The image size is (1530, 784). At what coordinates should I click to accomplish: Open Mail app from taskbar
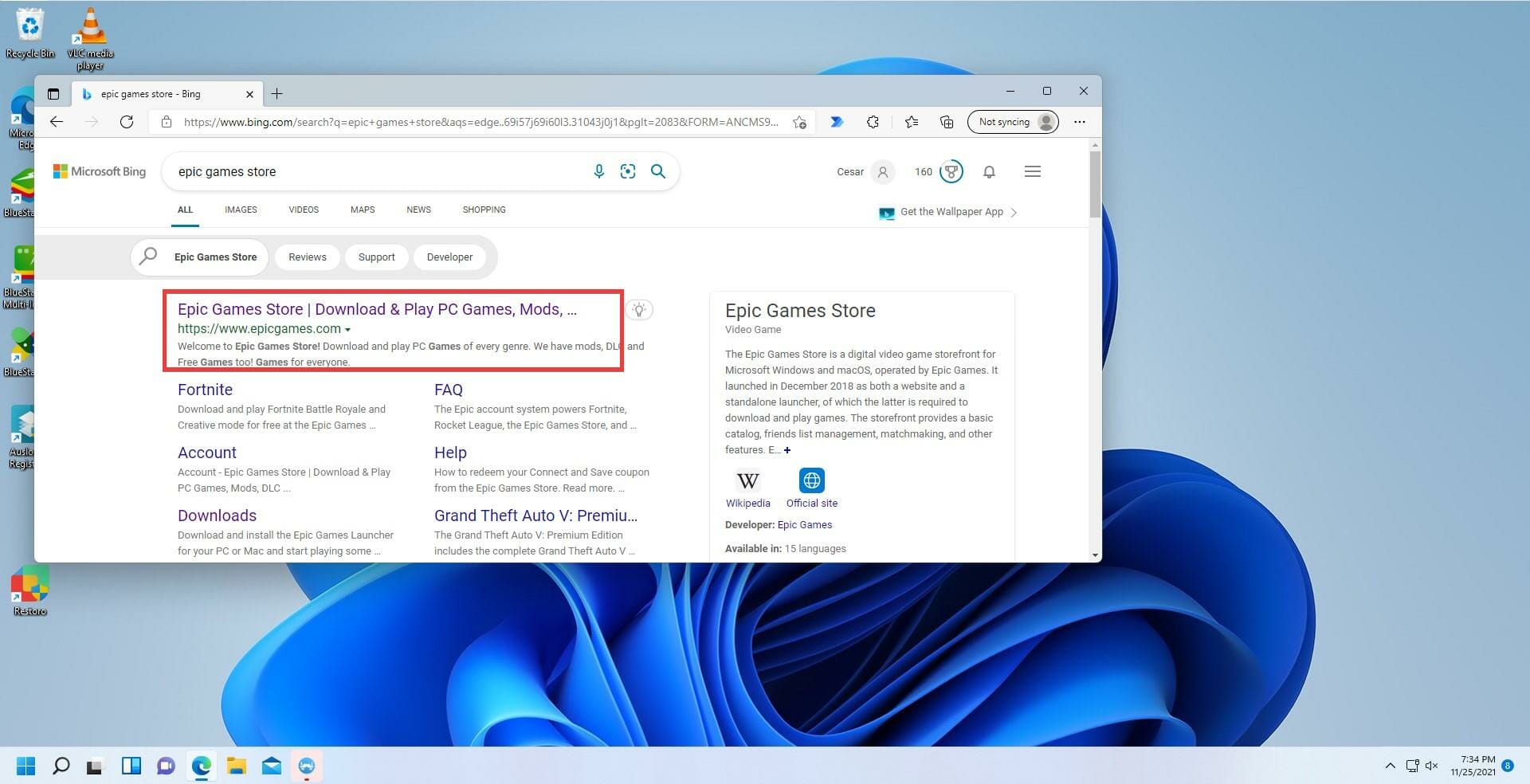coord(271,766)
